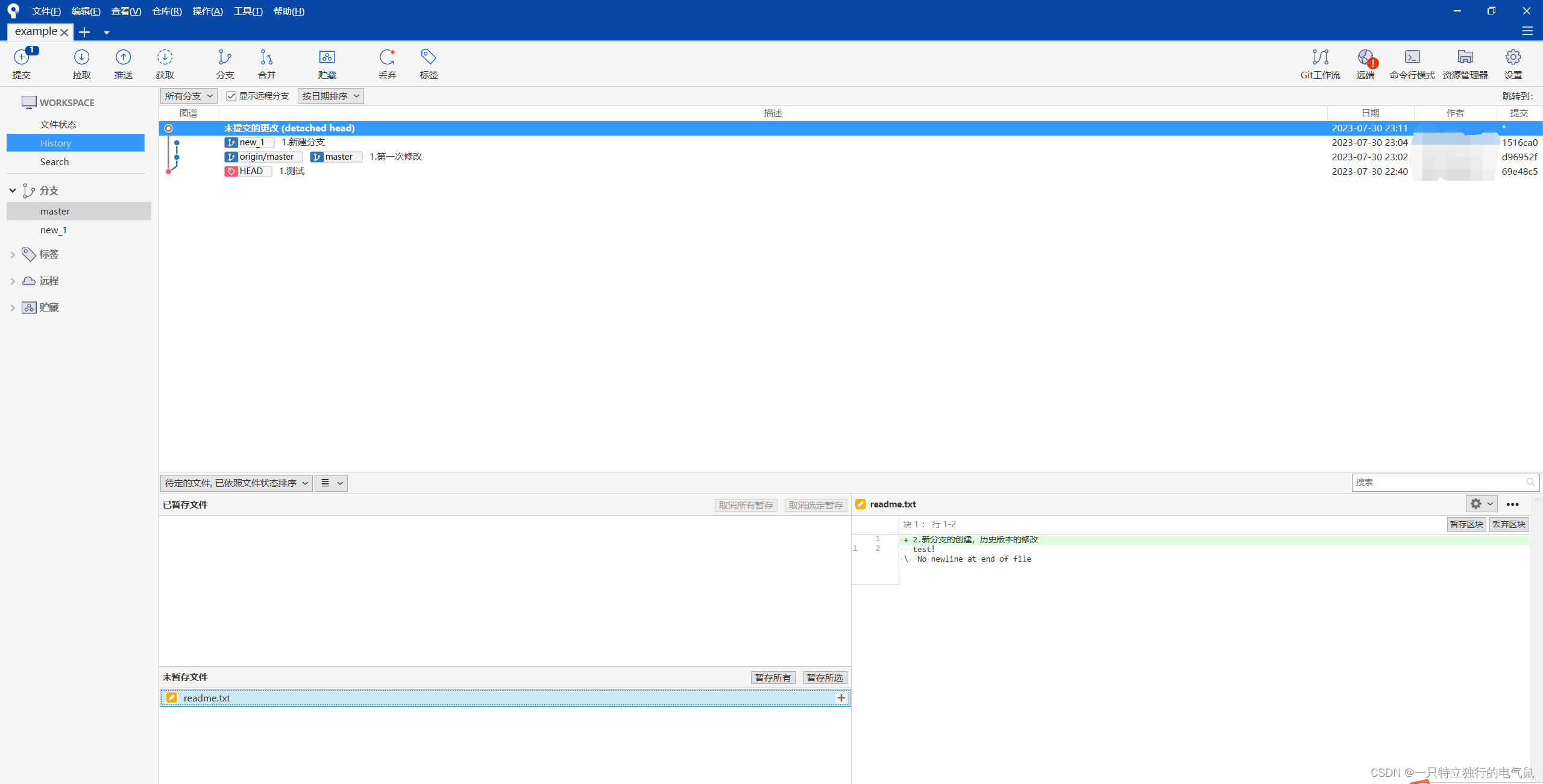Image resolution: width=1543 pixels, height=784 pixels.
Task: Select readme.txt in 未暂存文件 list
Action: (505, 697)
